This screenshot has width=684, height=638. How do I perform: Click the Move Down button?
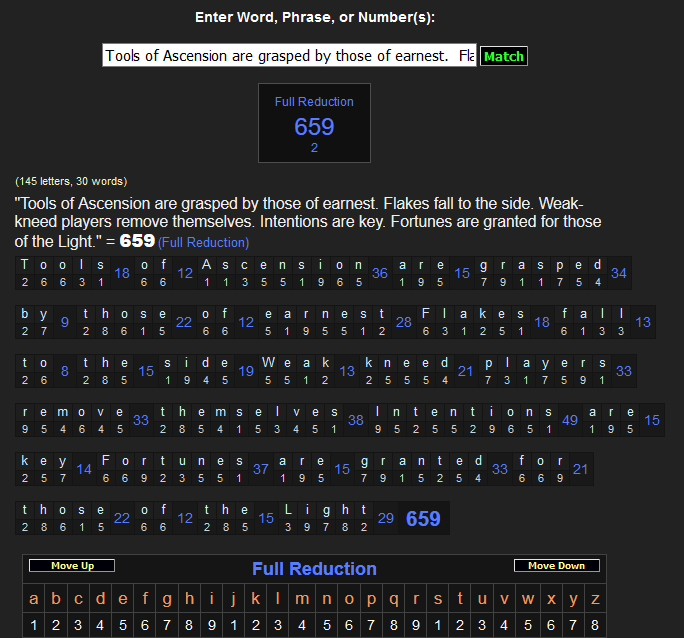[556, 566]
